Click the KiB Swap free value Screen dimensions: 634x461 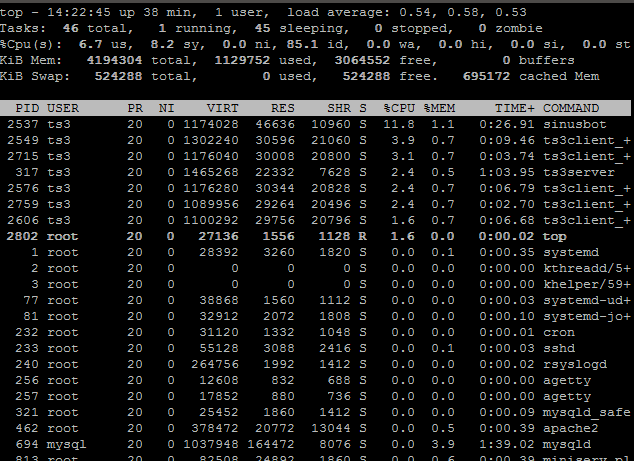pyautogui.click(x=366, y=76)
